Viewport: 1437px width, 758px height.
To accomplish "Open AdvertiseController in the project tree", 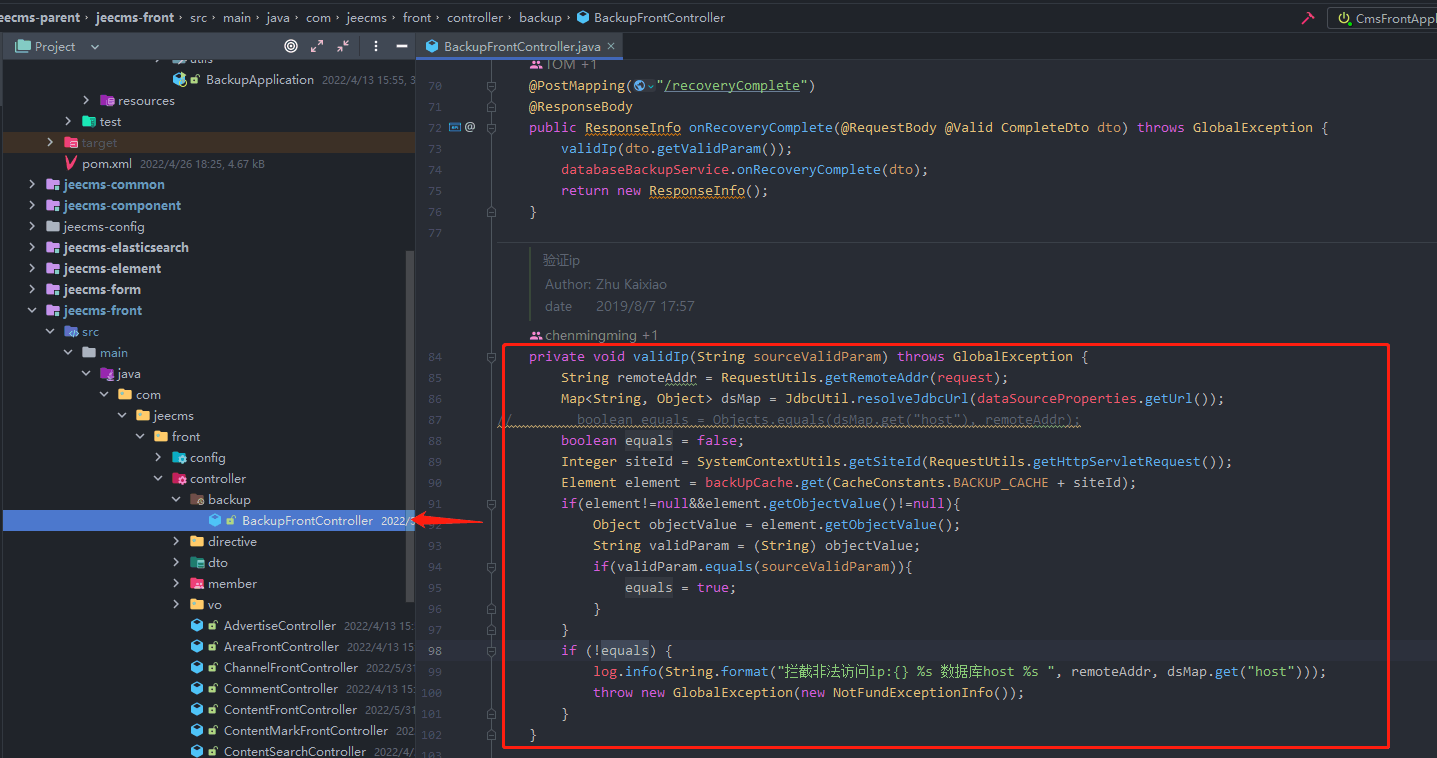I will (x=279, y=626).
